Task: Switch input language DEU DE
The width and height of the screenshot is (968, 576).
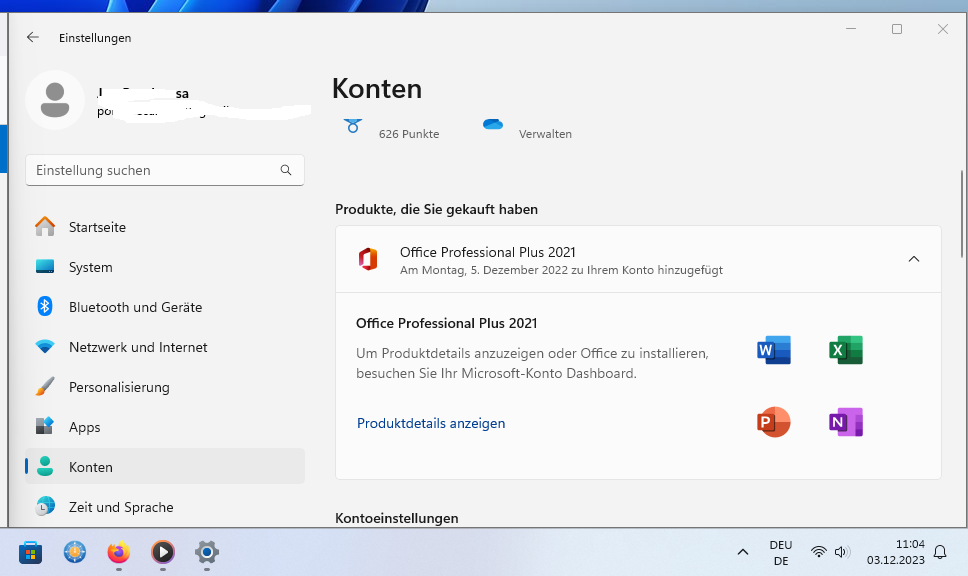Action: (x=781, y=553)
